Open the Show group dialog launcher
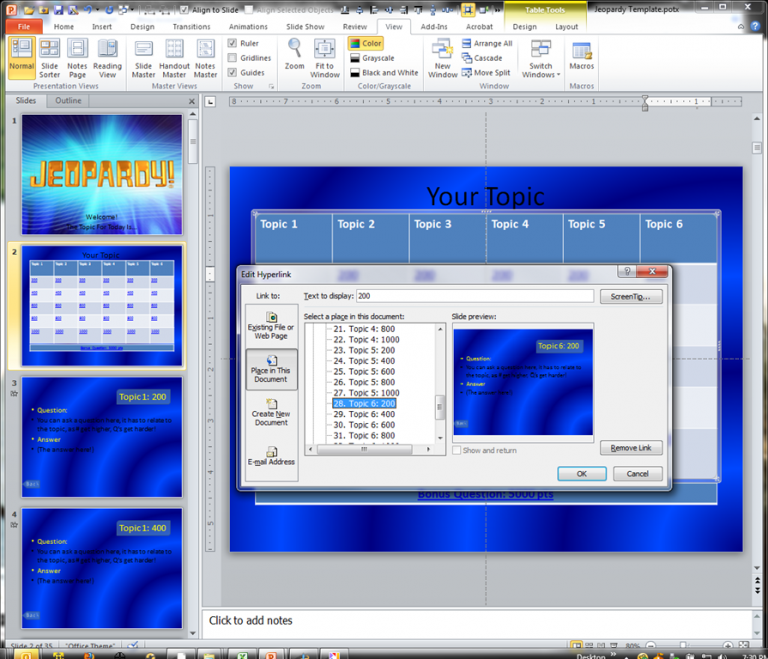This screenshot has height=659, width=768. (x=271, y=86)
